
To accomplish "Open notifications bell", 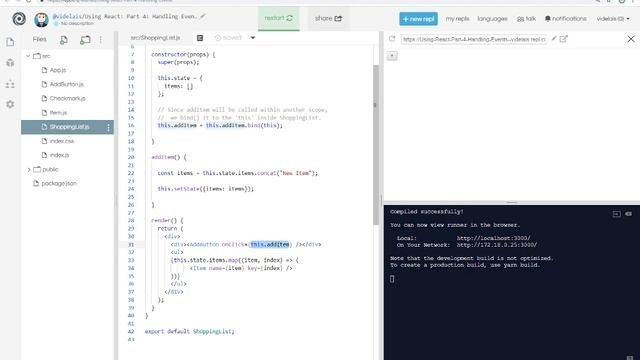I will (x=566, y=19).
